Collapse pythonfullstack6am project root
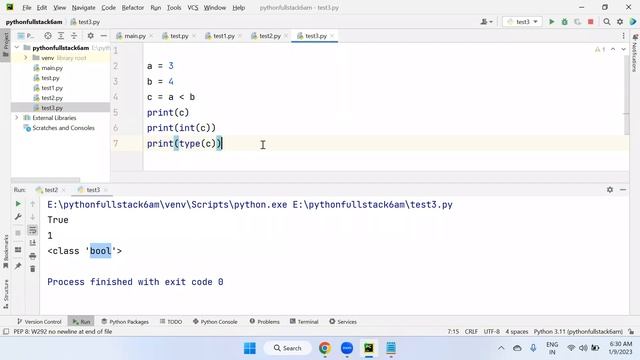Viewport: 640px width, 360px height. [17, 48]
